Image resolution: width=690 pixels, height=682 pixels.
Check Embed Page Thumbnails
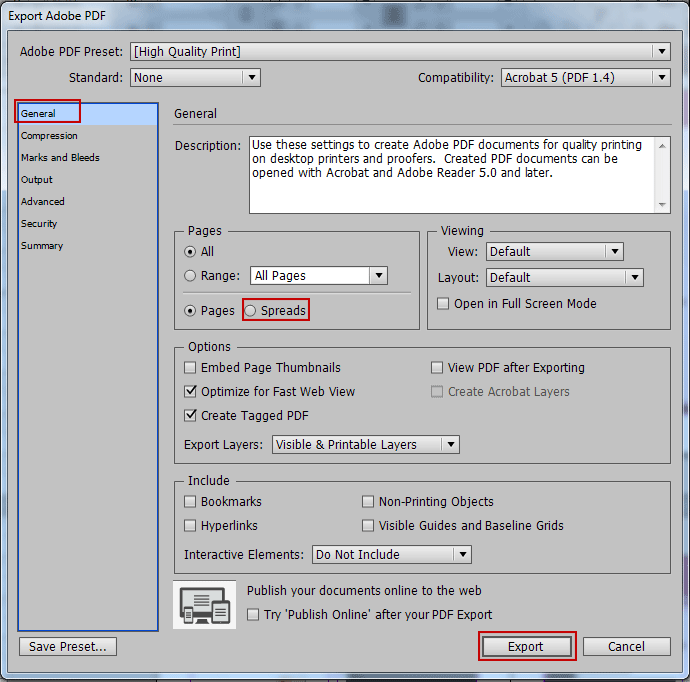pos(190,367)
